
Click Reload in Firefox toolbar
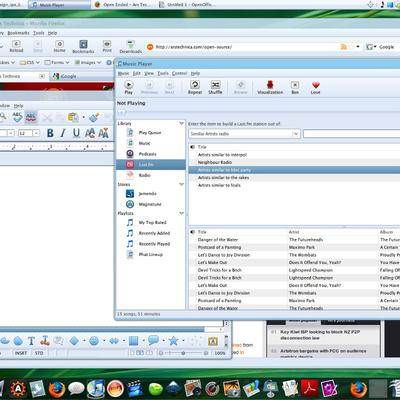(x=16, y=46)
